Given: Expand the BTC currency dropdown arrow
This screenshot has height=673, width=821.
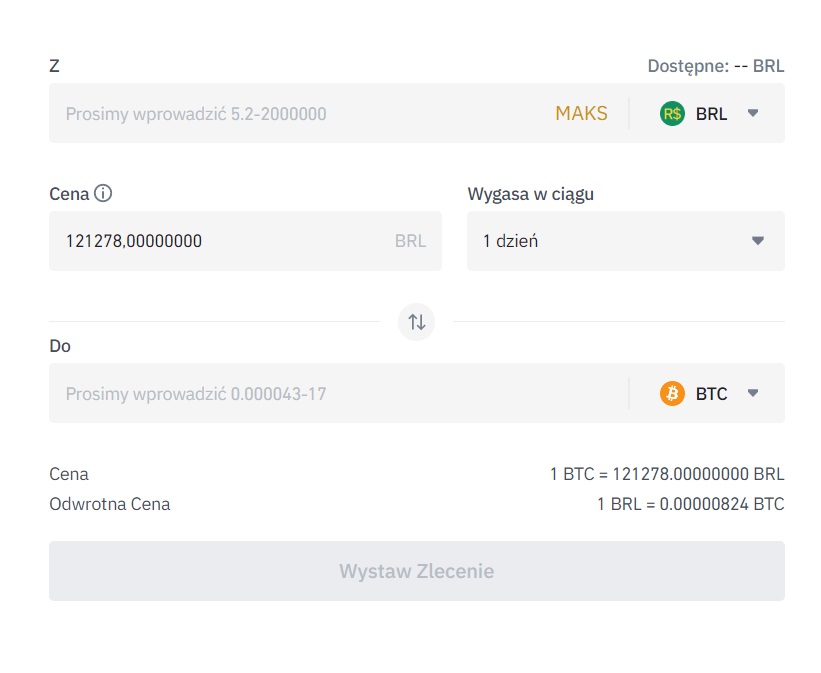Looking at the screenshot, I should pos(753,393).
